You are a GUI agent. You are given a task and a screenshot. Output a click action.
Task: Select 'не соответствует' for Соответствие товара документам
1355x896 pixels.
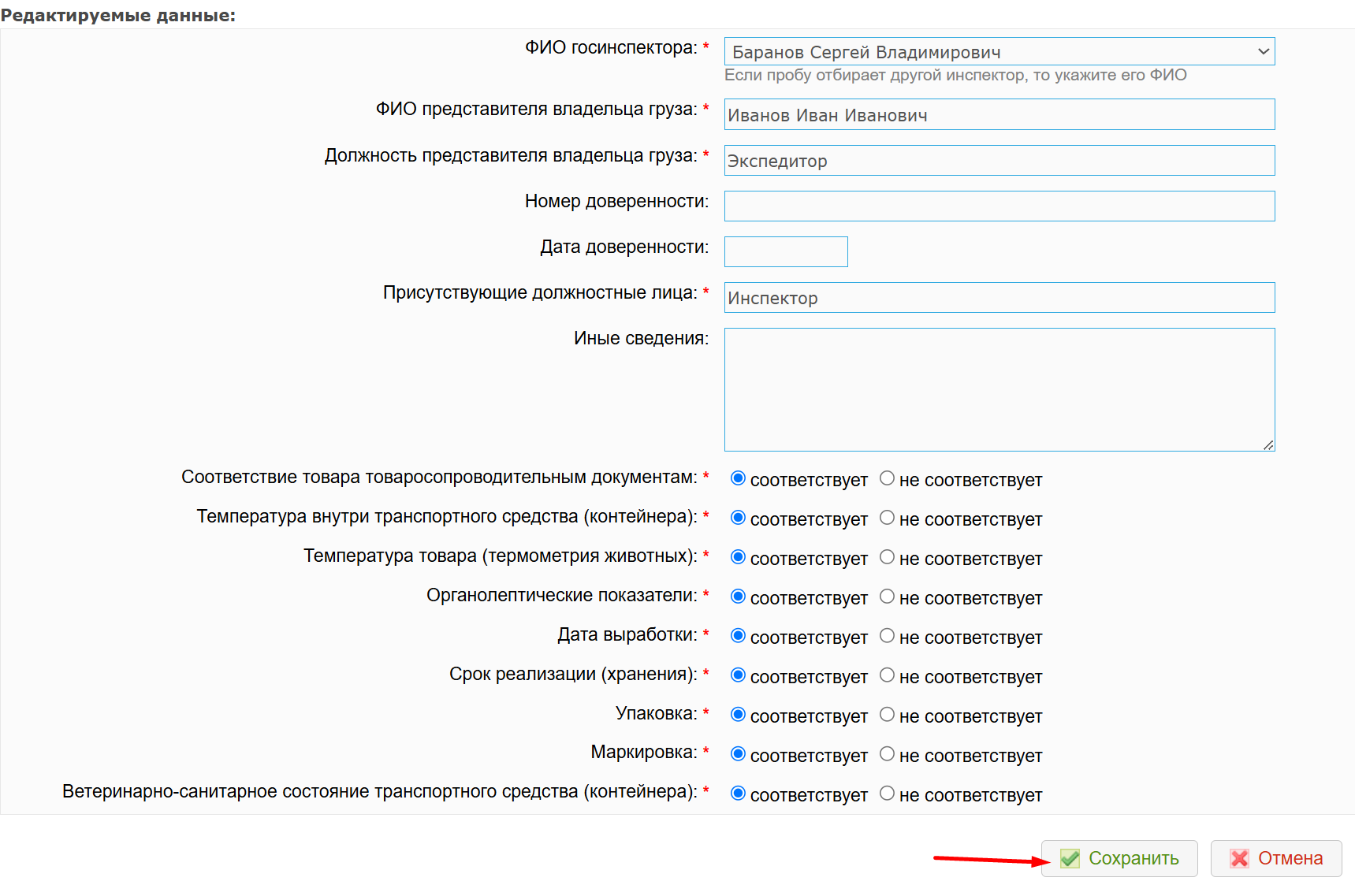point(887,478)
